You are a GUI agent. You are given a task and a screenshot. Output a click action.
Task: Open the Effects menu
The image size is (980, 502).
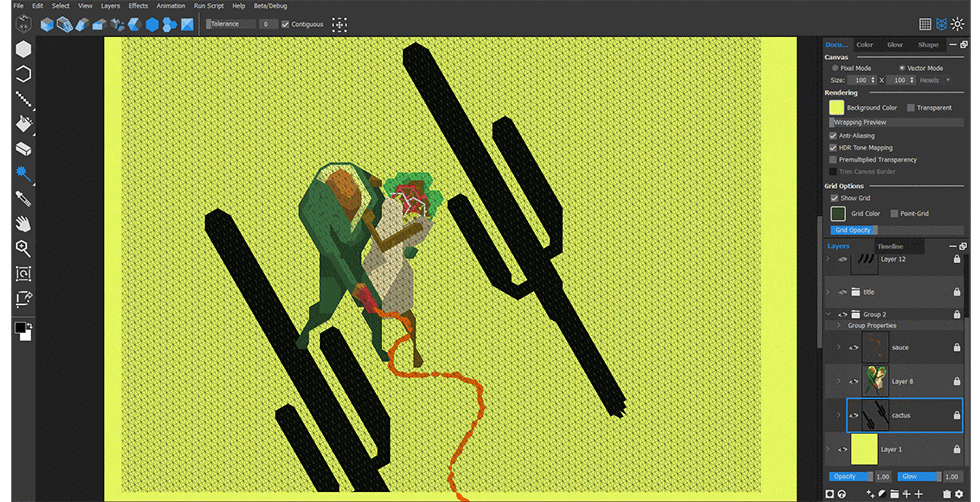(x=138, y=6)
